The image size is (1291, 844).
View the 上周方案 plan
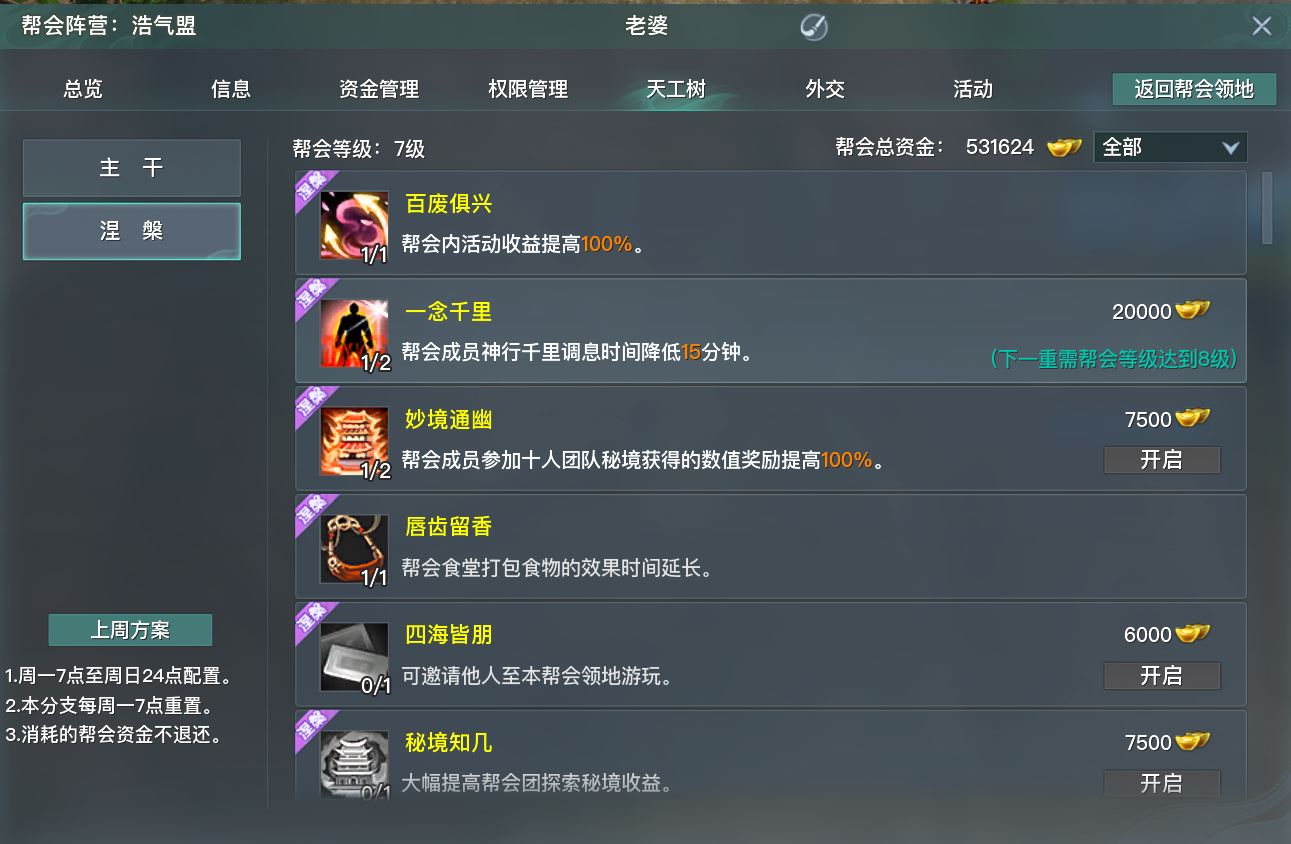[131, 630]
